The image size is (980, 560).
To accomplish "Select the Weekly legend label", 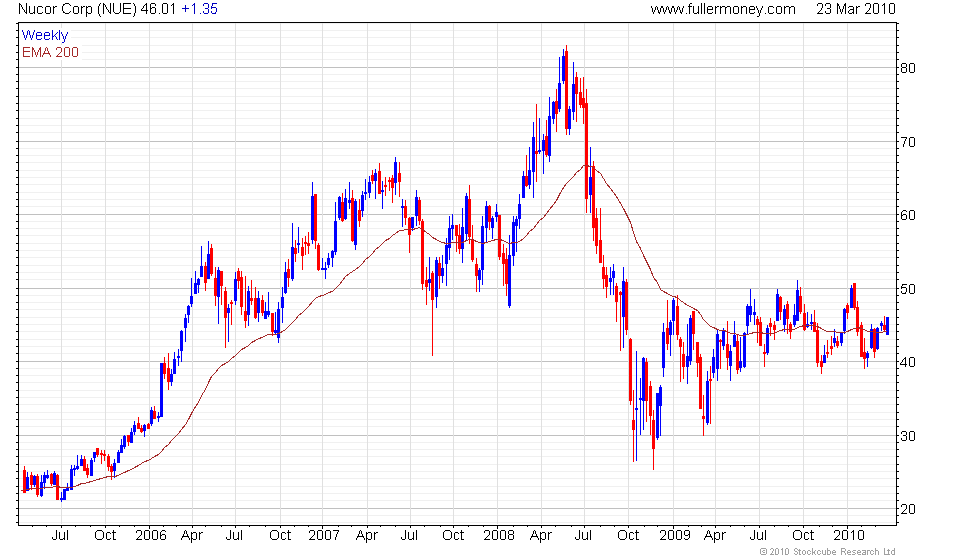I will tap(45, 36).
